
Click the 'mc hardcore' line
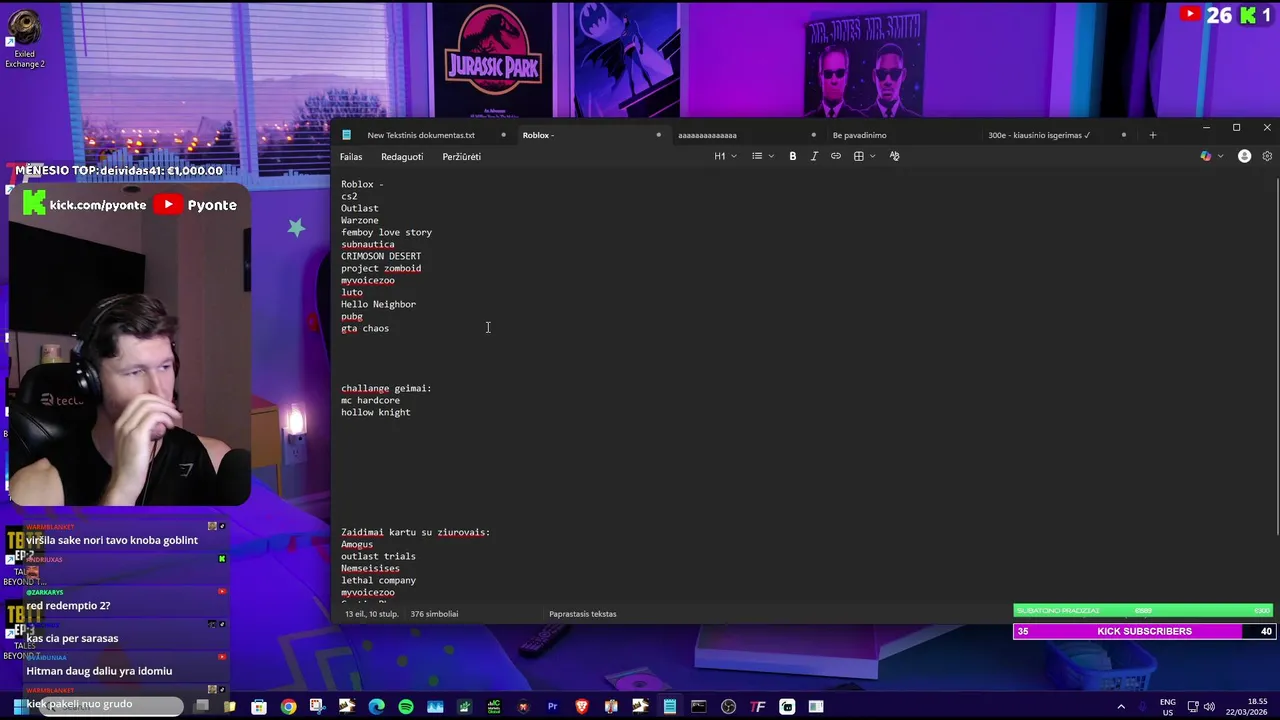(370, 400)
